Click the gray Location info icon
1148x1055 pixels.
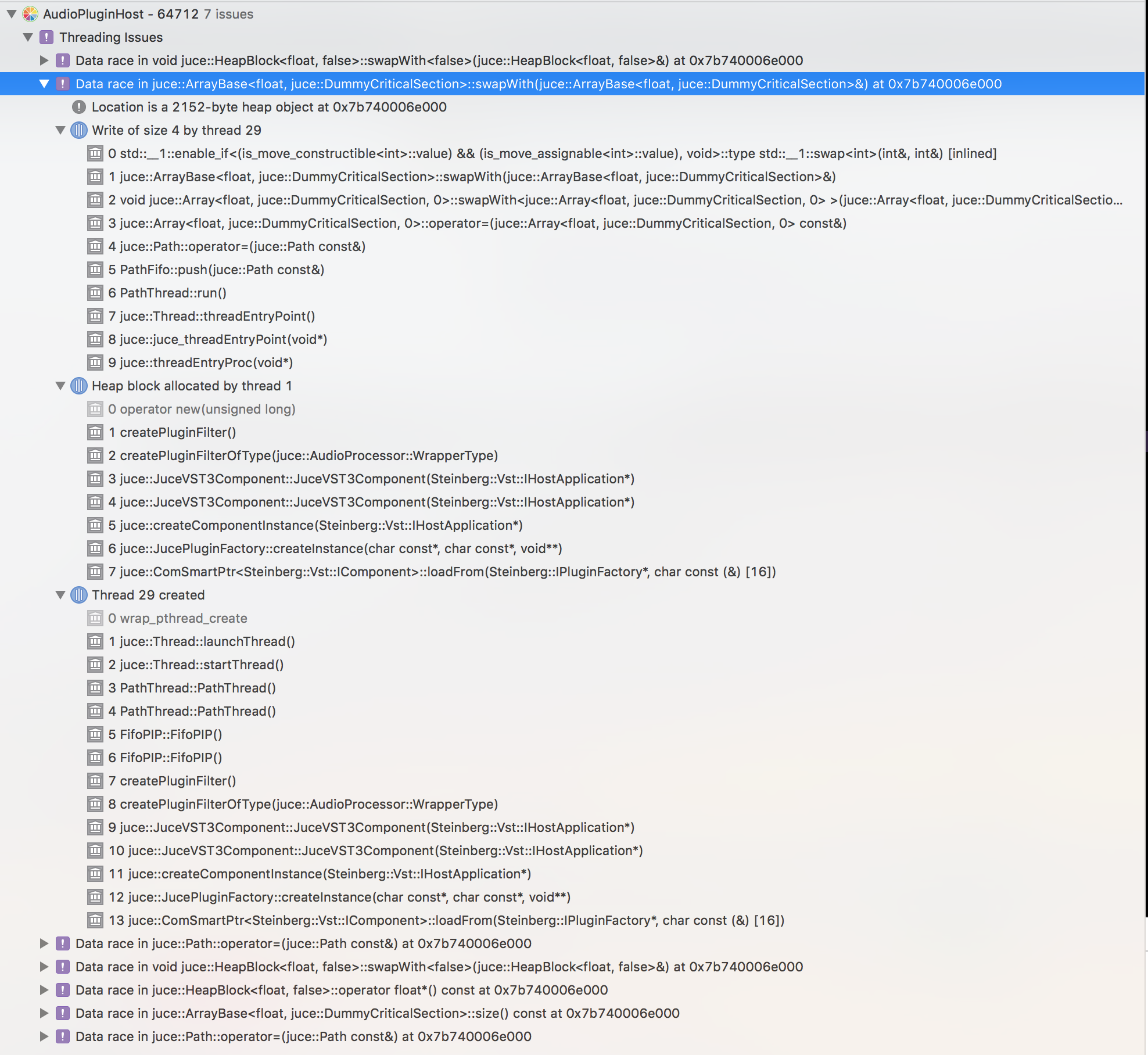79,107
